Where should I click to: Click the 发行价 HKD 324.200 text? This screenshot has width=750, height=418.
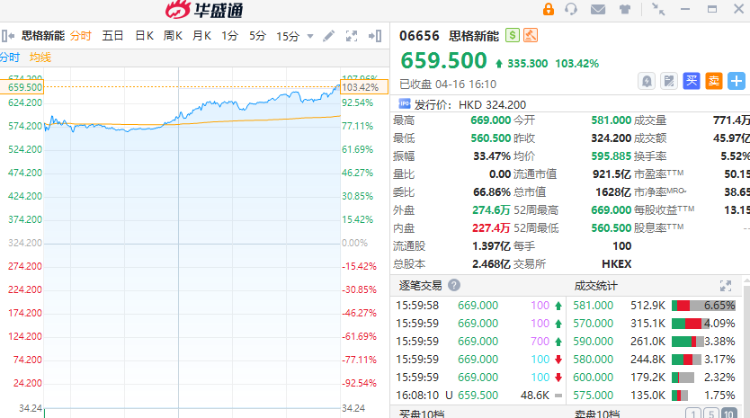pos(470,105)
